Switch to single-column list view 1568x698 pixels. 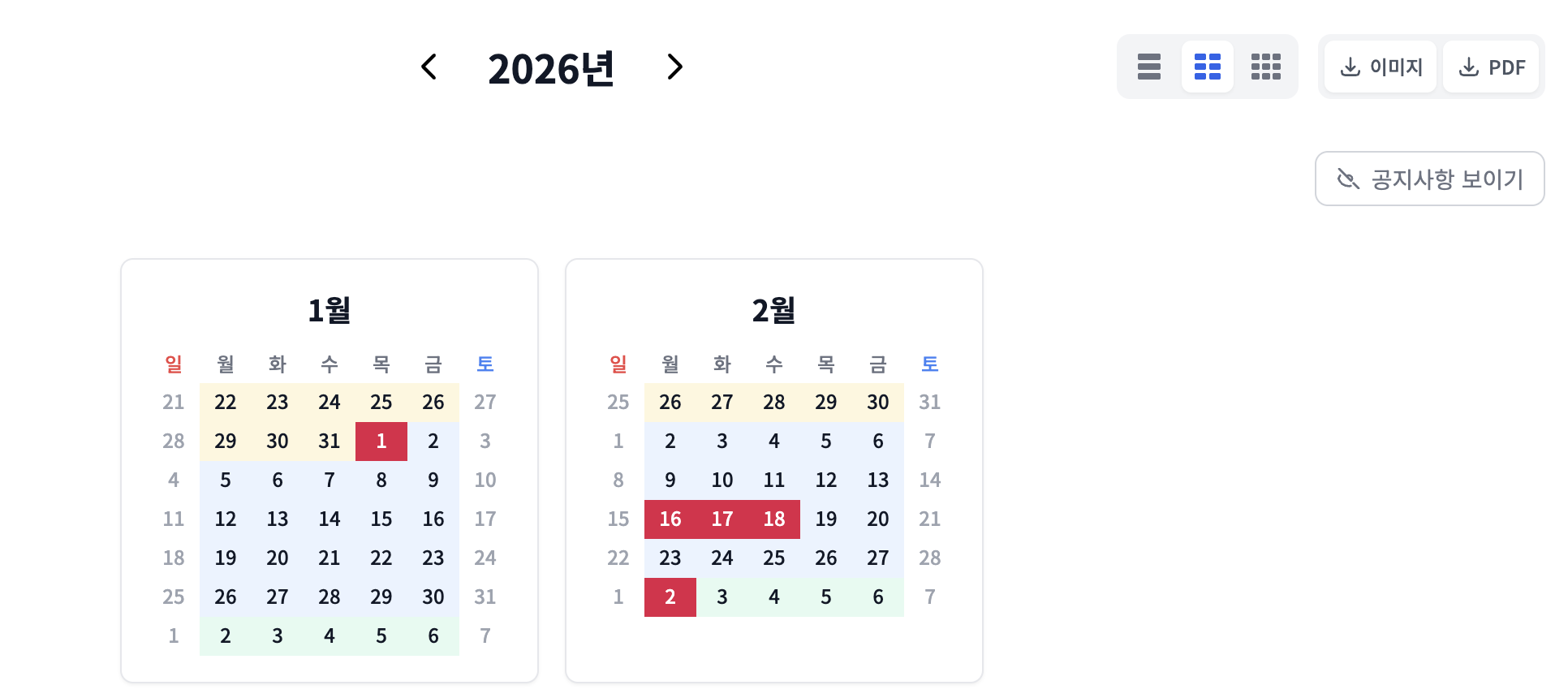tap(1148, 67)
